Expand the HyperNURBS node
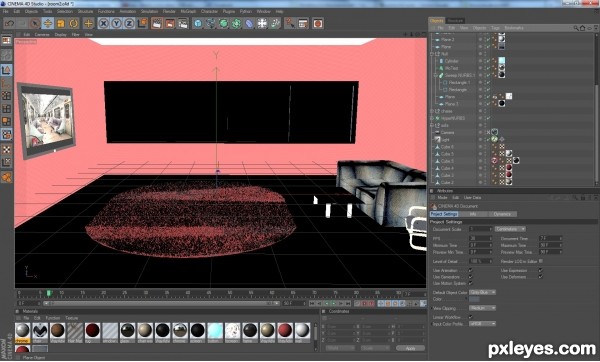This screenshot has height=362, width=600. [x=432, y=119]
